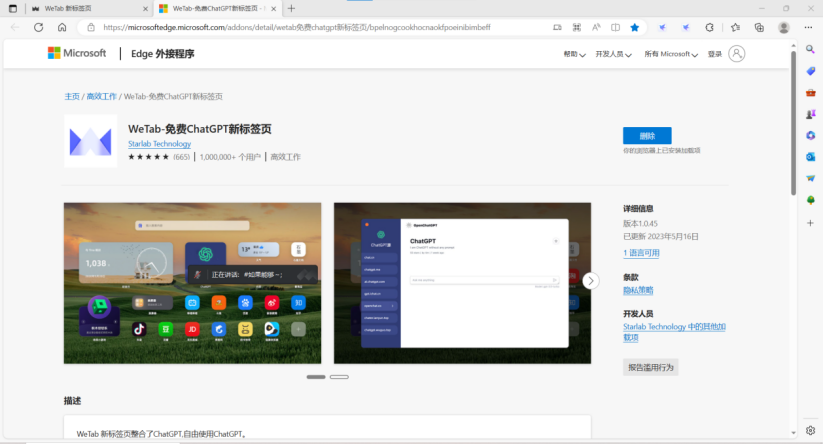
Task: Go to the home page icon
Action: point(62,27)
